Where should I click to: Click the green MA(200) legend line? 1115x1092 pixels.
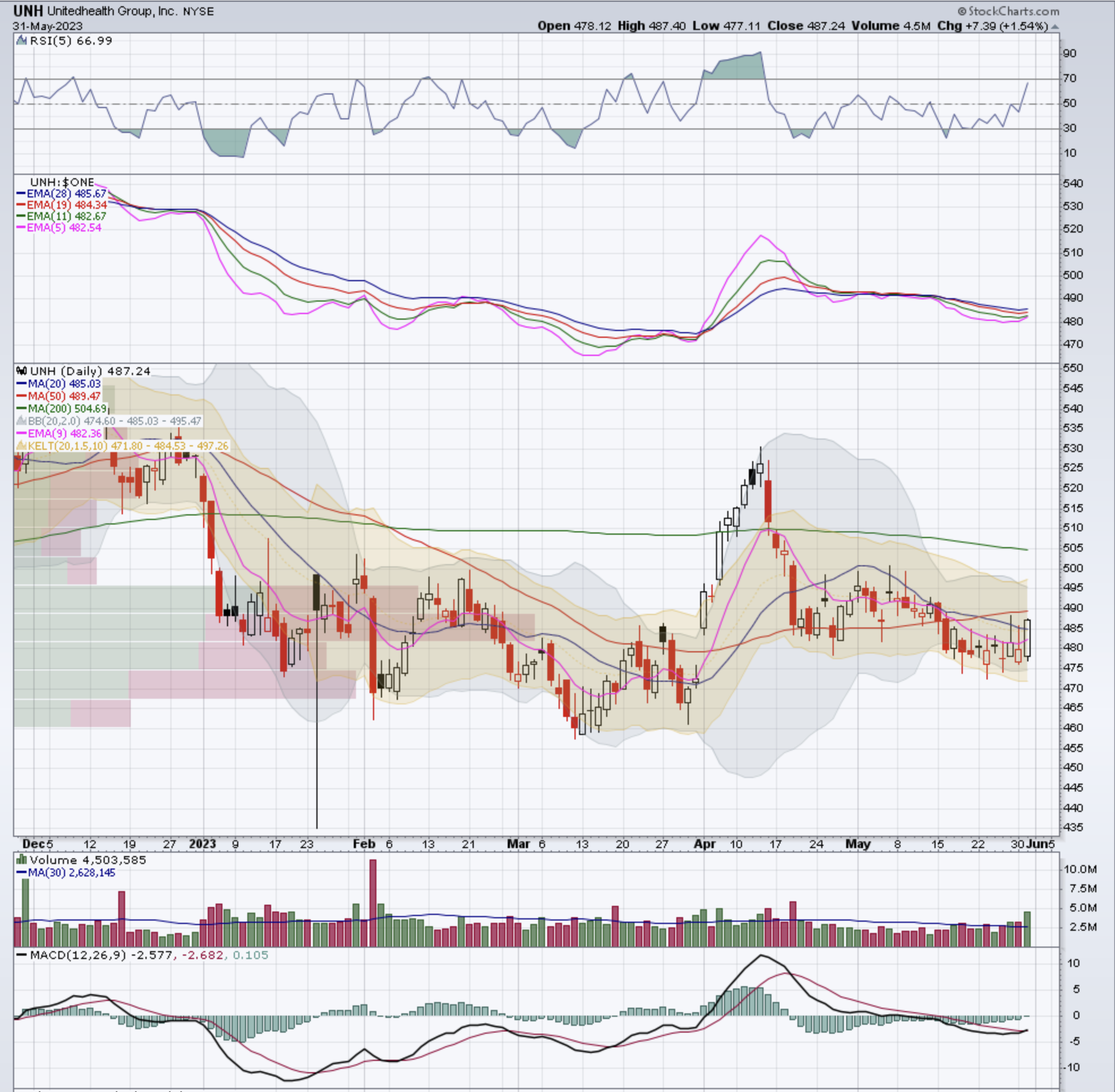coord(22,409)
